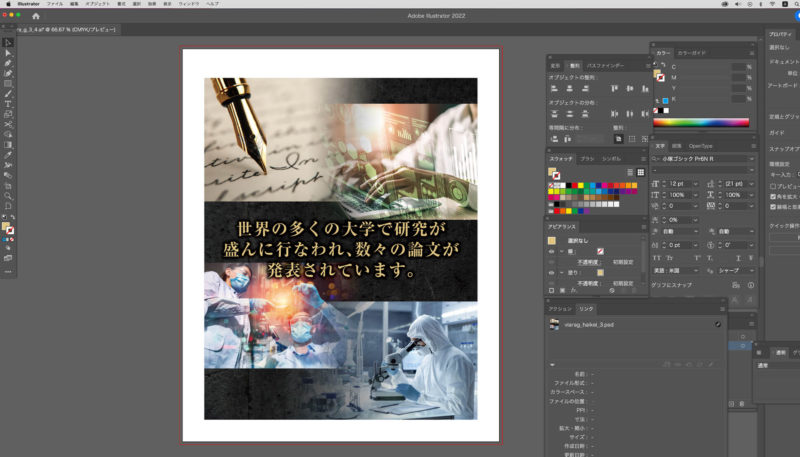Select the Eyedropper tool
Image resolution: width=800 pixels, height=457 pixels.
8,155
